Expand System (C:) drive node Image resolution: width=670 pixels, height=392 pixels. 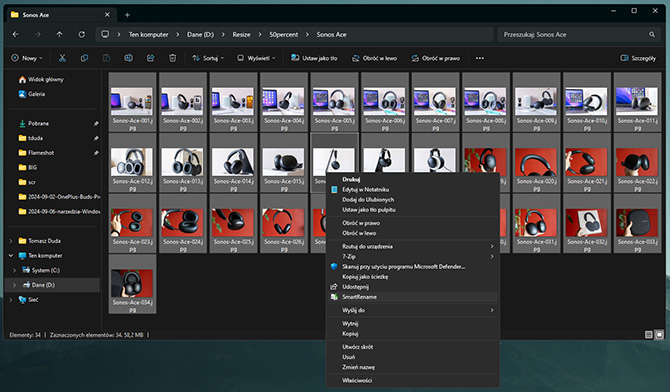pyautogui.click(x=15, y=270)
